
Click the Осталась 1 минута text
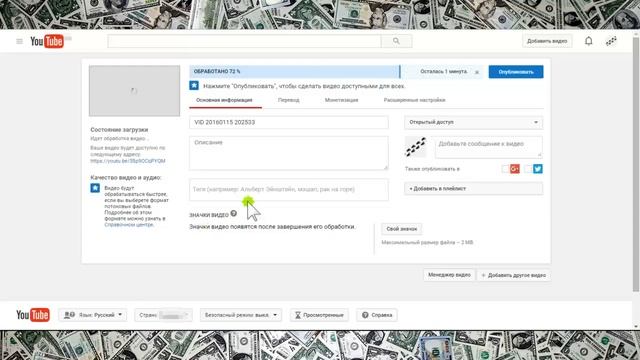click(443, 71)
